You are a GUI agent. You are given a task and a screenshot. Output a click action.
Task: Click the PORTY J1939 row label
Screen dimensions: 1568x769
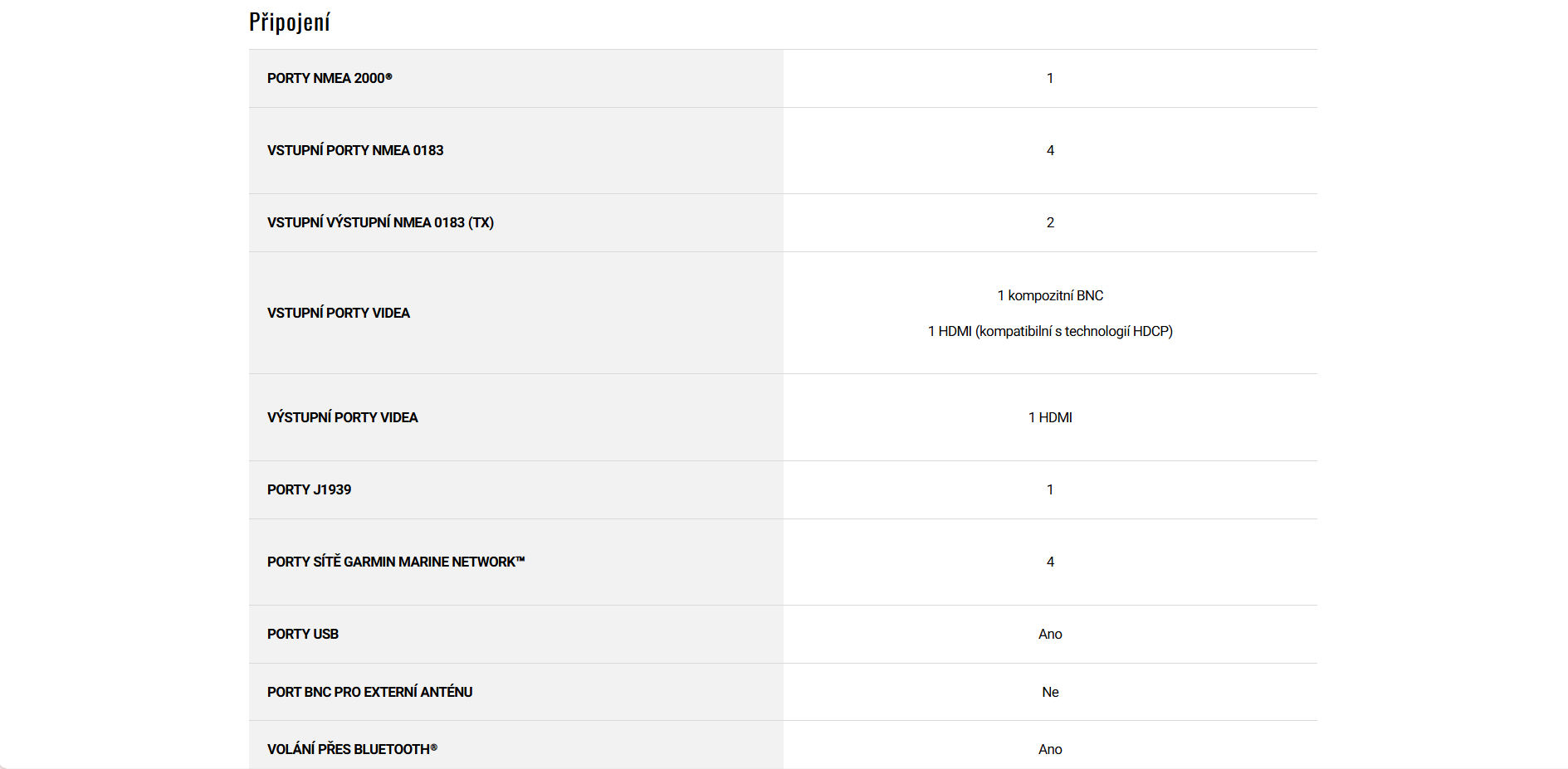[x=309, y=489]
